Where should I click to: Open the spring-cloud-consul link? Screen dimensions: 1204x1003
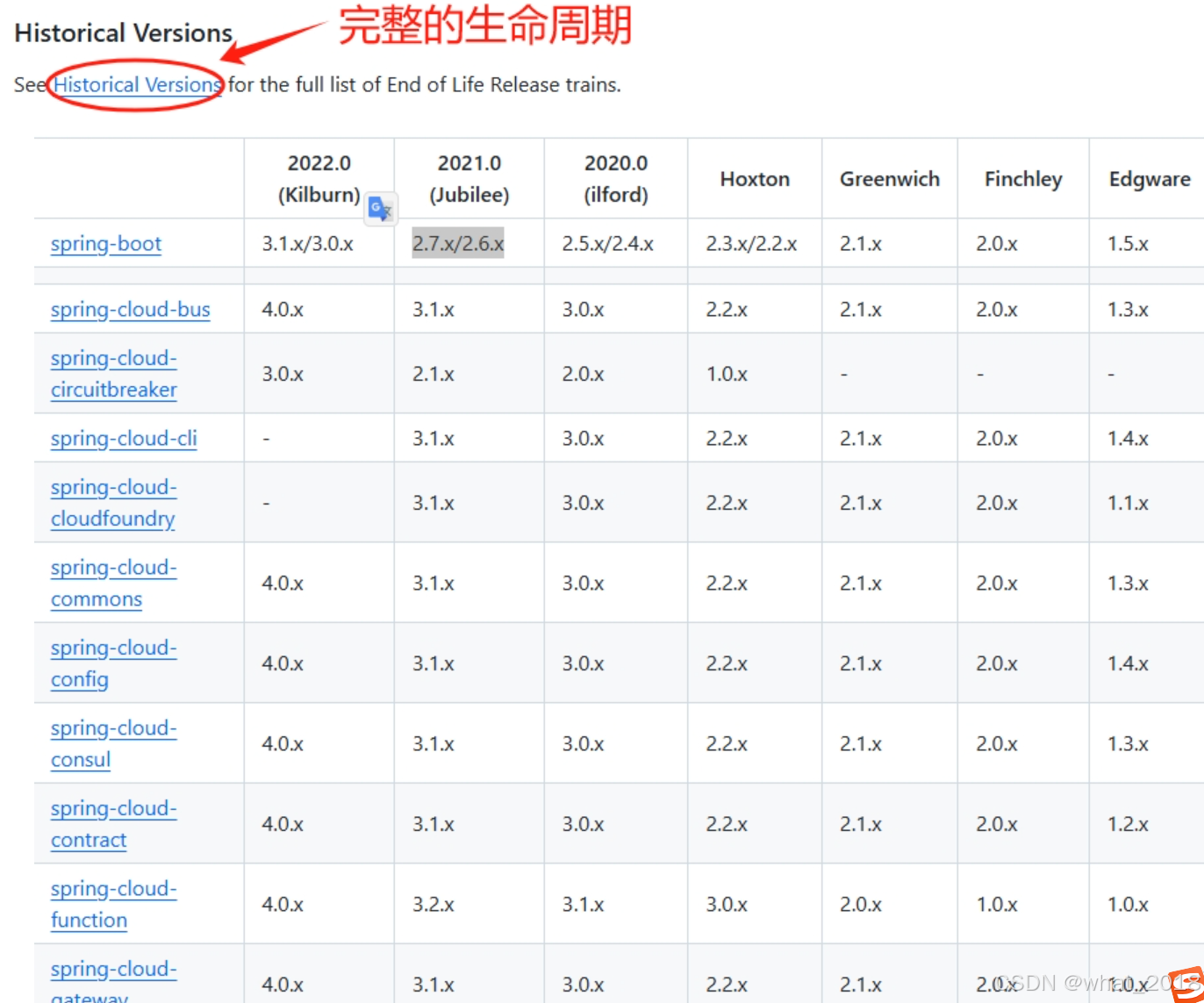coord(113,743)
